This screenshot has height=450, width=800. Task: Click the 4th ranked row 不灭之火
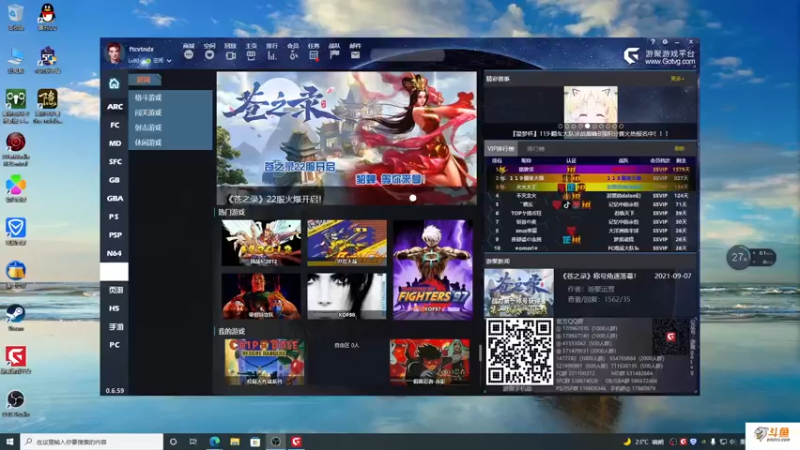coord(591,196)
